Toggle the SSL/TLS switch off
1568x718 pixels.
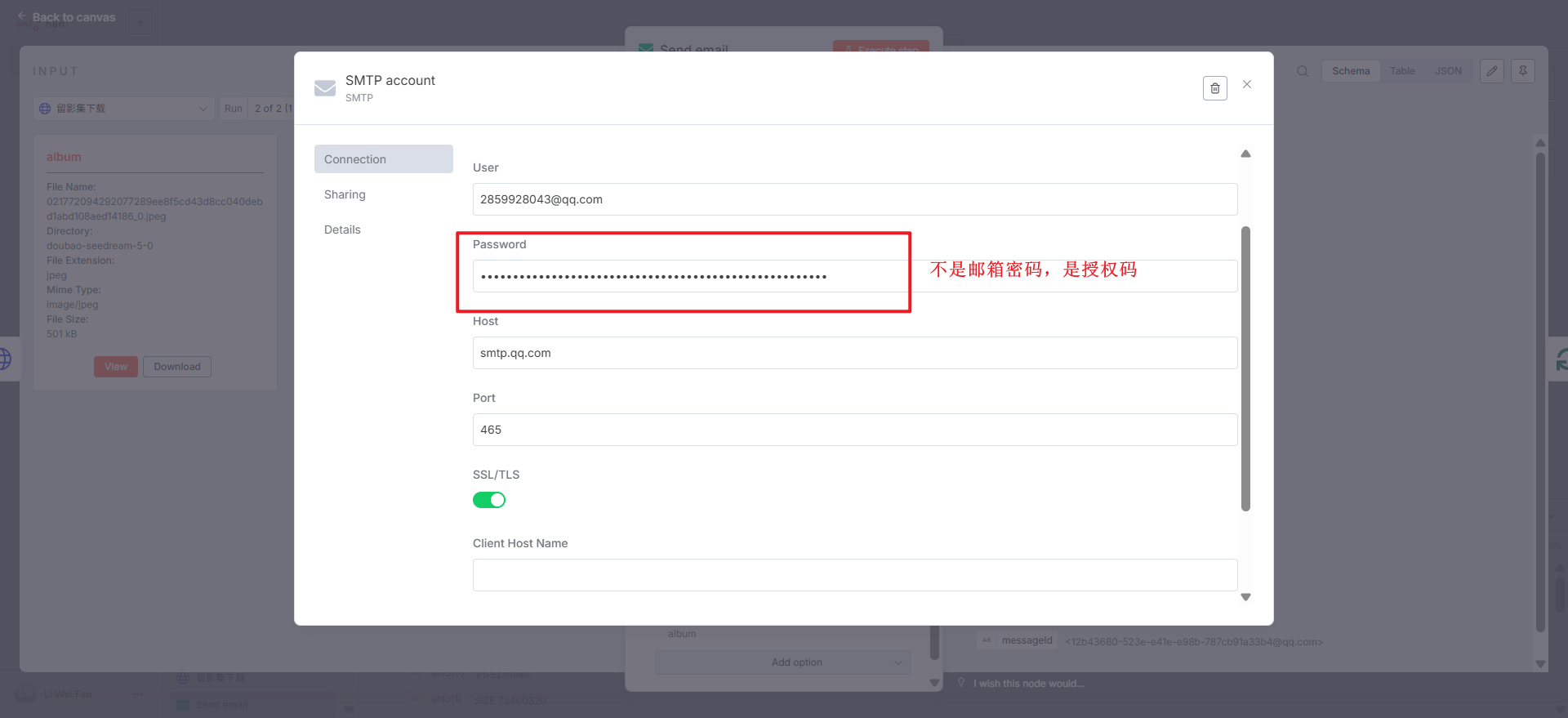click(489, 500)
